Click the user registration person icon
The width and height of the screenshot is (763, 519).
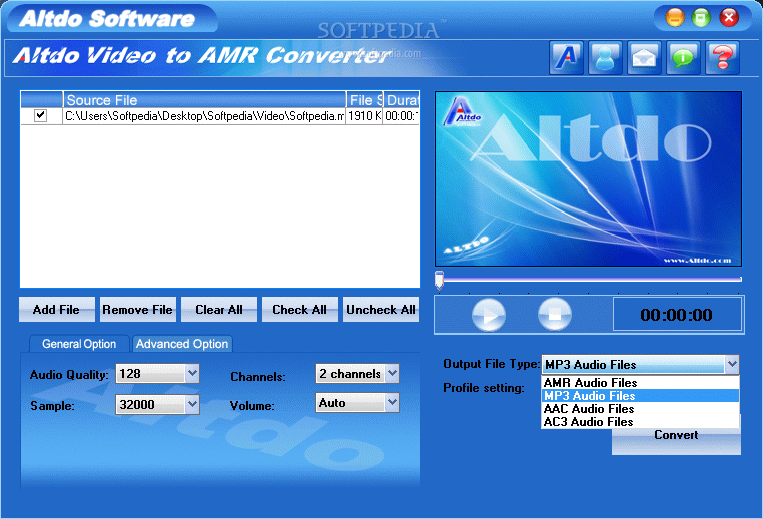pyautogui.click(x=605, y=58)
